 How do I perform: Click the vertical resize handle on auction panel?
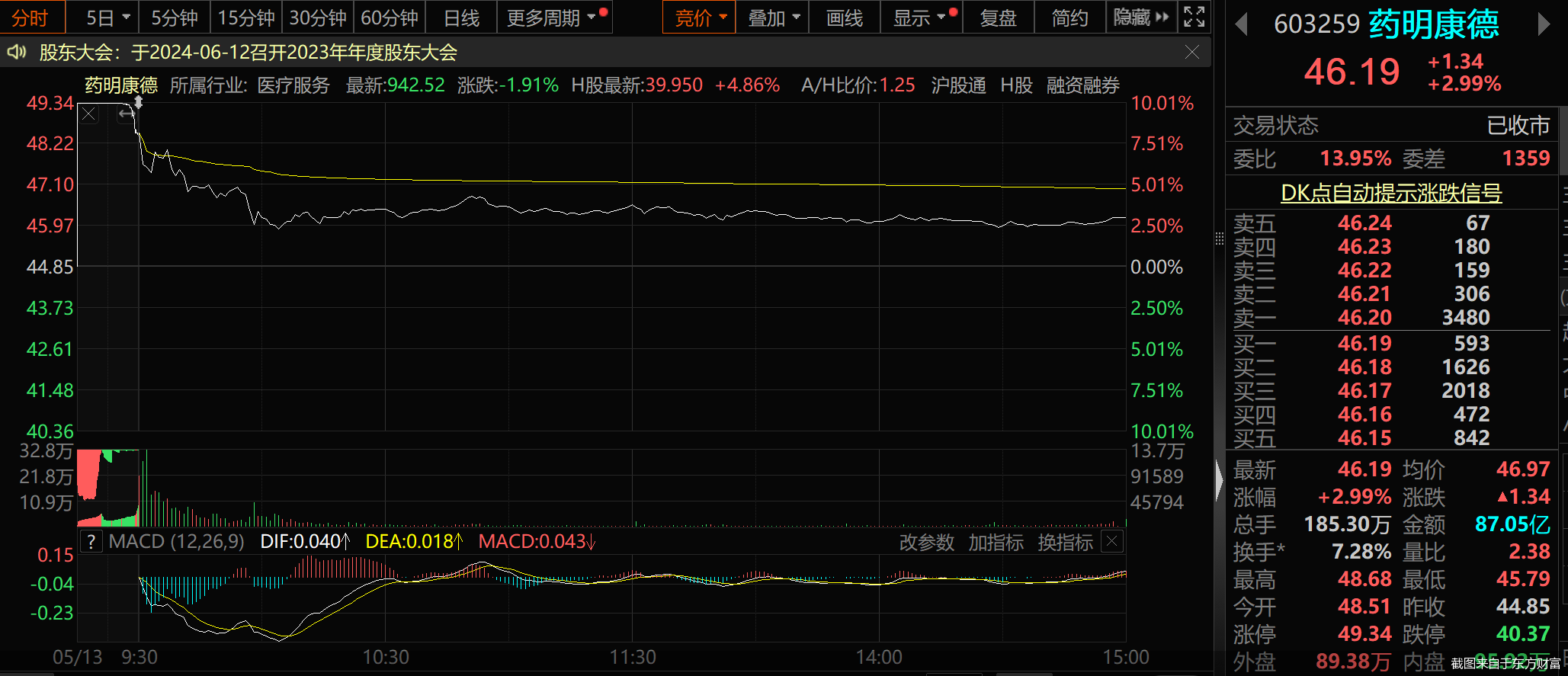139,101
